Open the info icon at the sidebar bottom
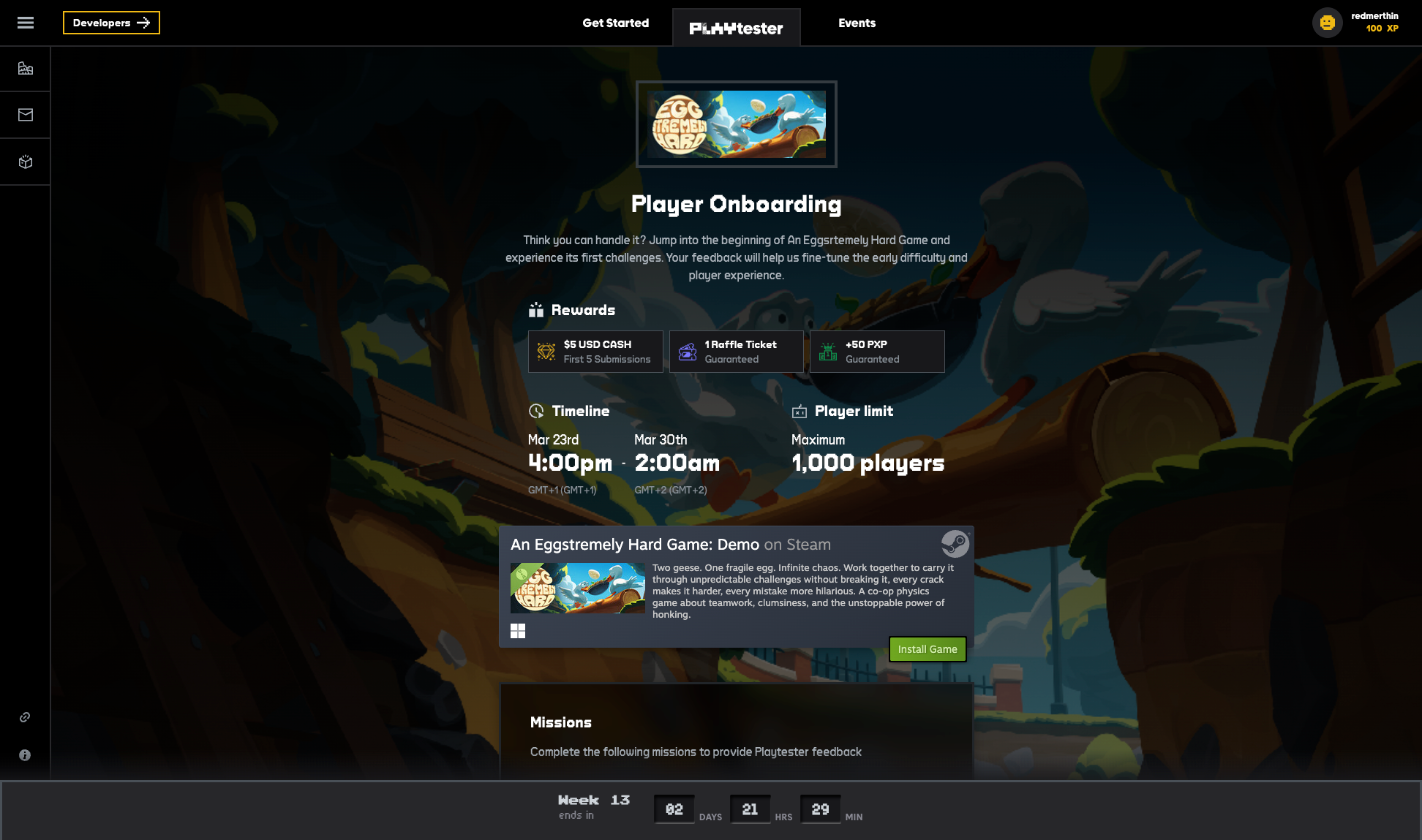 coord(24,755)
